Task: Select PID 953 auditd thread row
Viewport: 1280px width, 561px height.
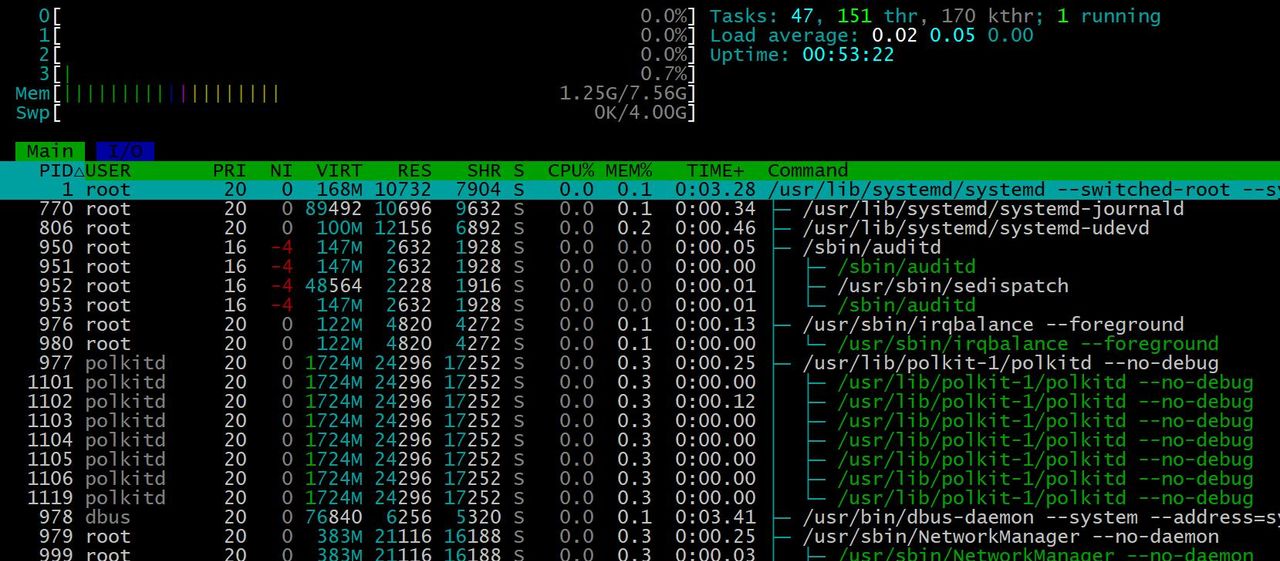Action: [x=640, y=305]
